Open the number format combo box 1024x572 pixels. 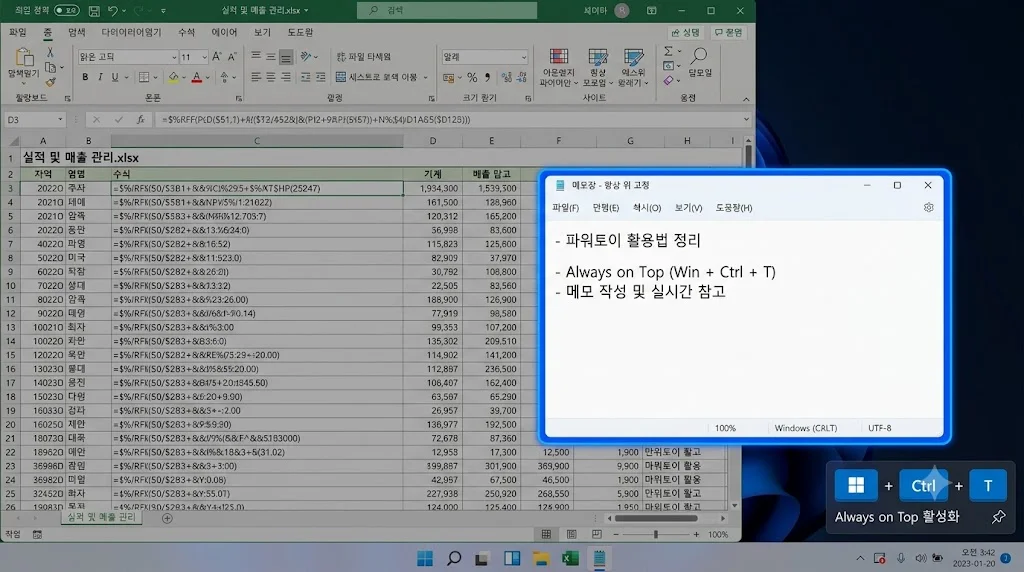(485, 57)
